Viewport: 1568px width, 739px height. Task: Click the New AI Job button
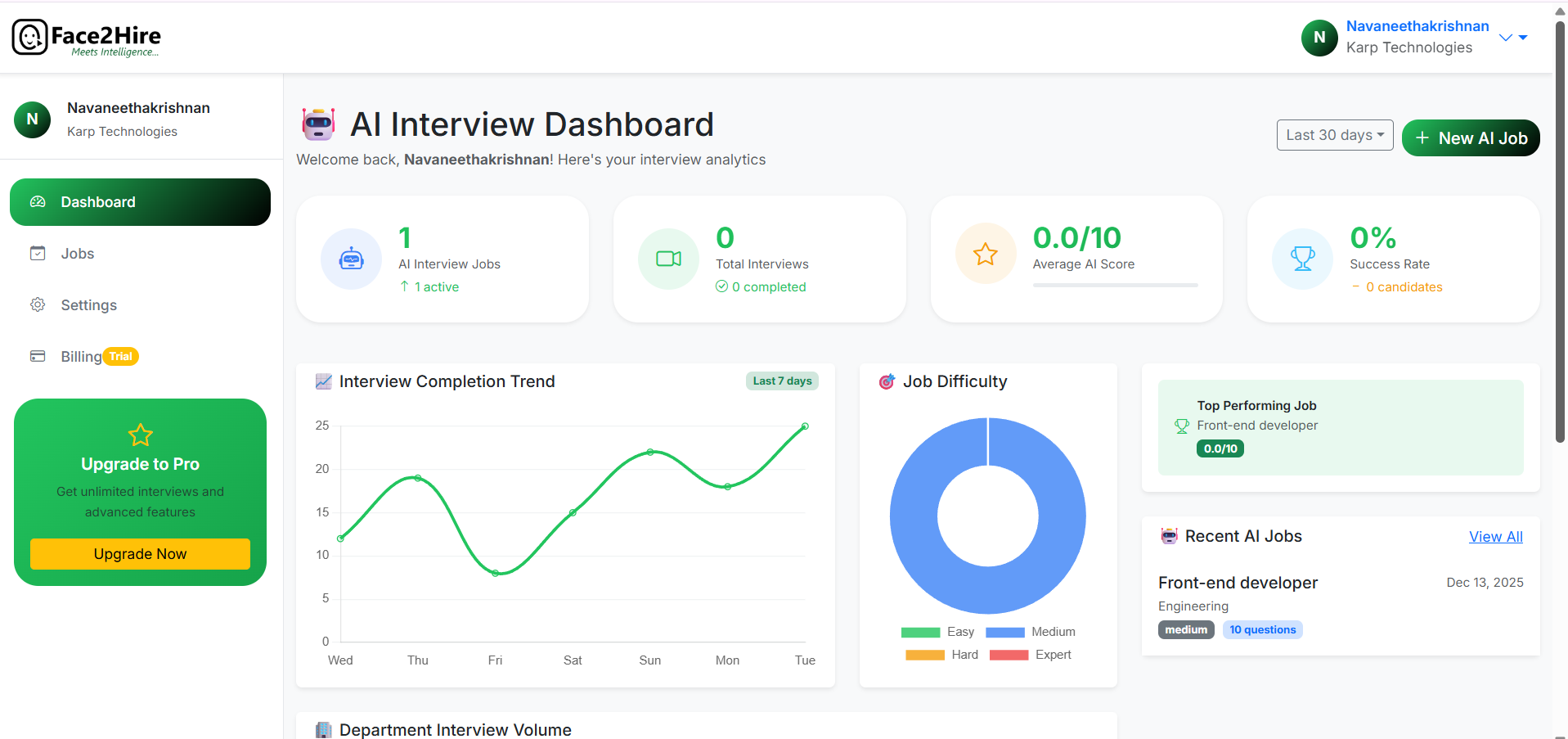click(1470, 137)
